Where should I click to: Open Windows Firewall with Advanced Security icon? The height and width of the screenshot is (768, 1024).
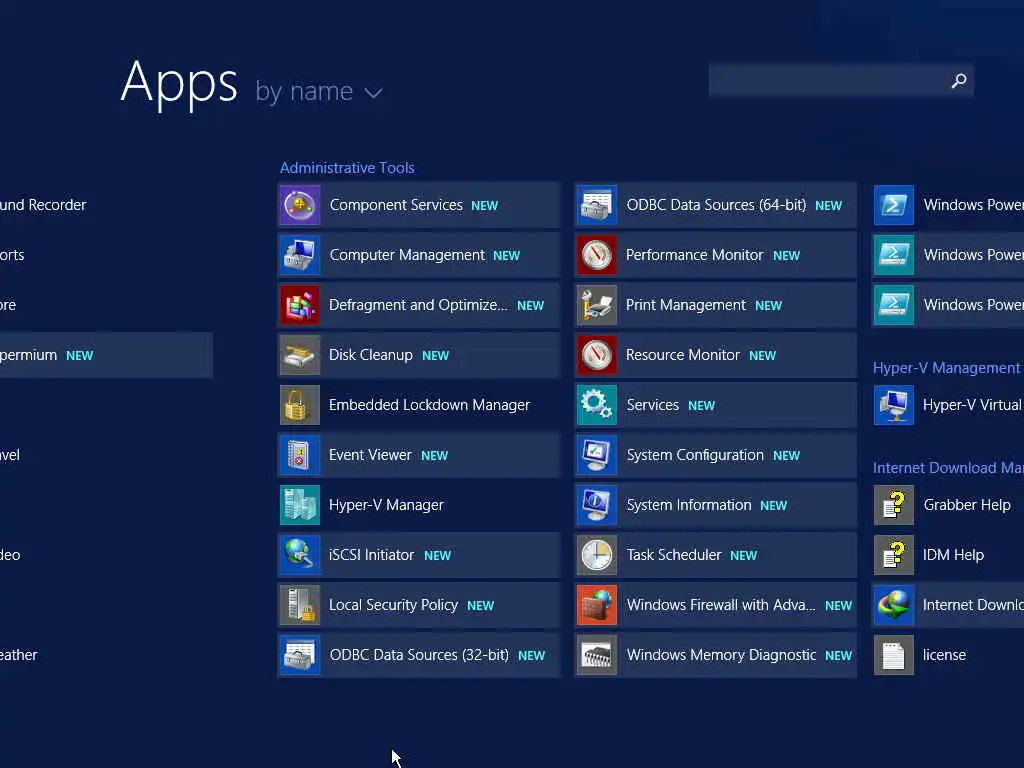(597, 605)
